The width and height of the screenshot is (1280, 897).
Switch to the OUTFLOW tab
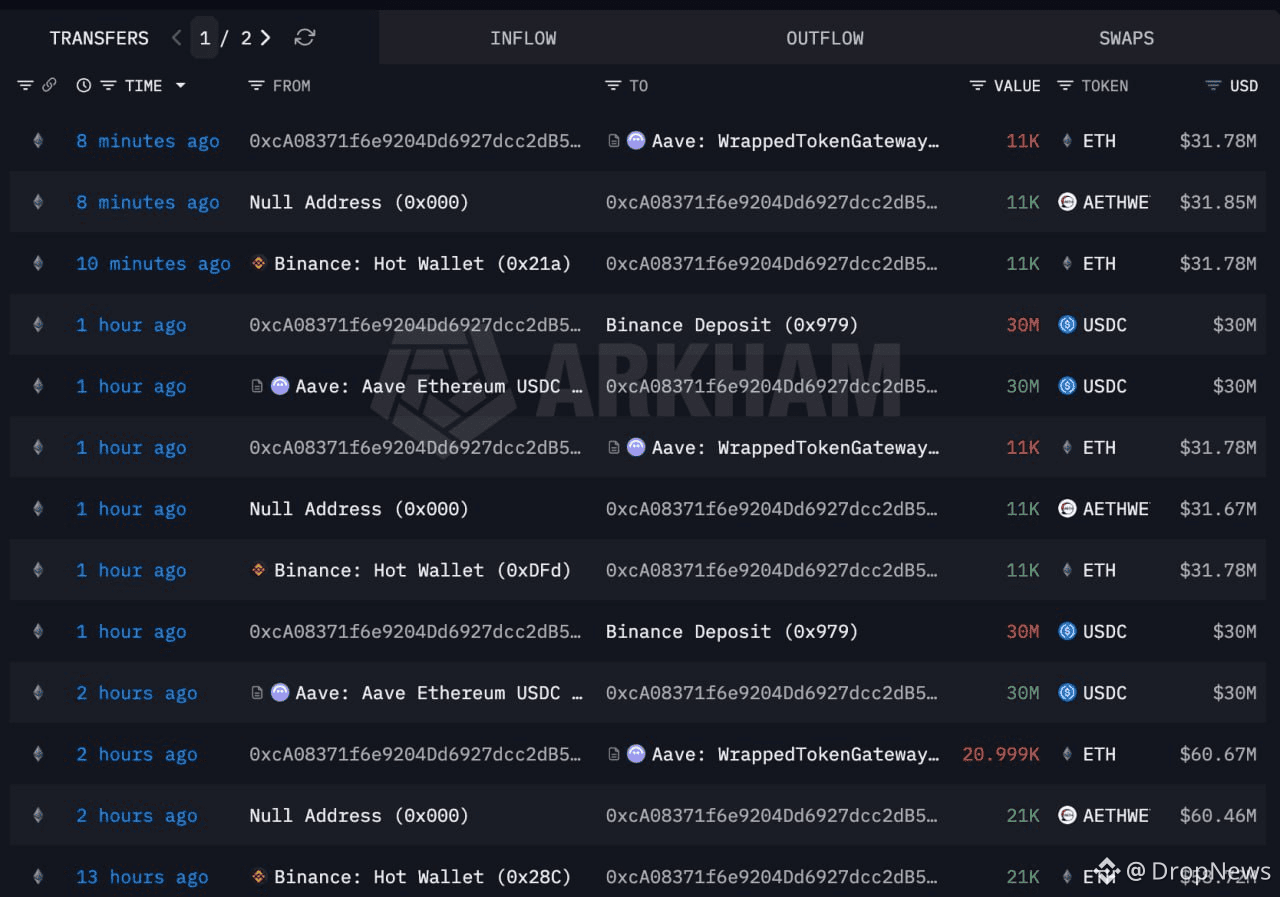[825, 38]
